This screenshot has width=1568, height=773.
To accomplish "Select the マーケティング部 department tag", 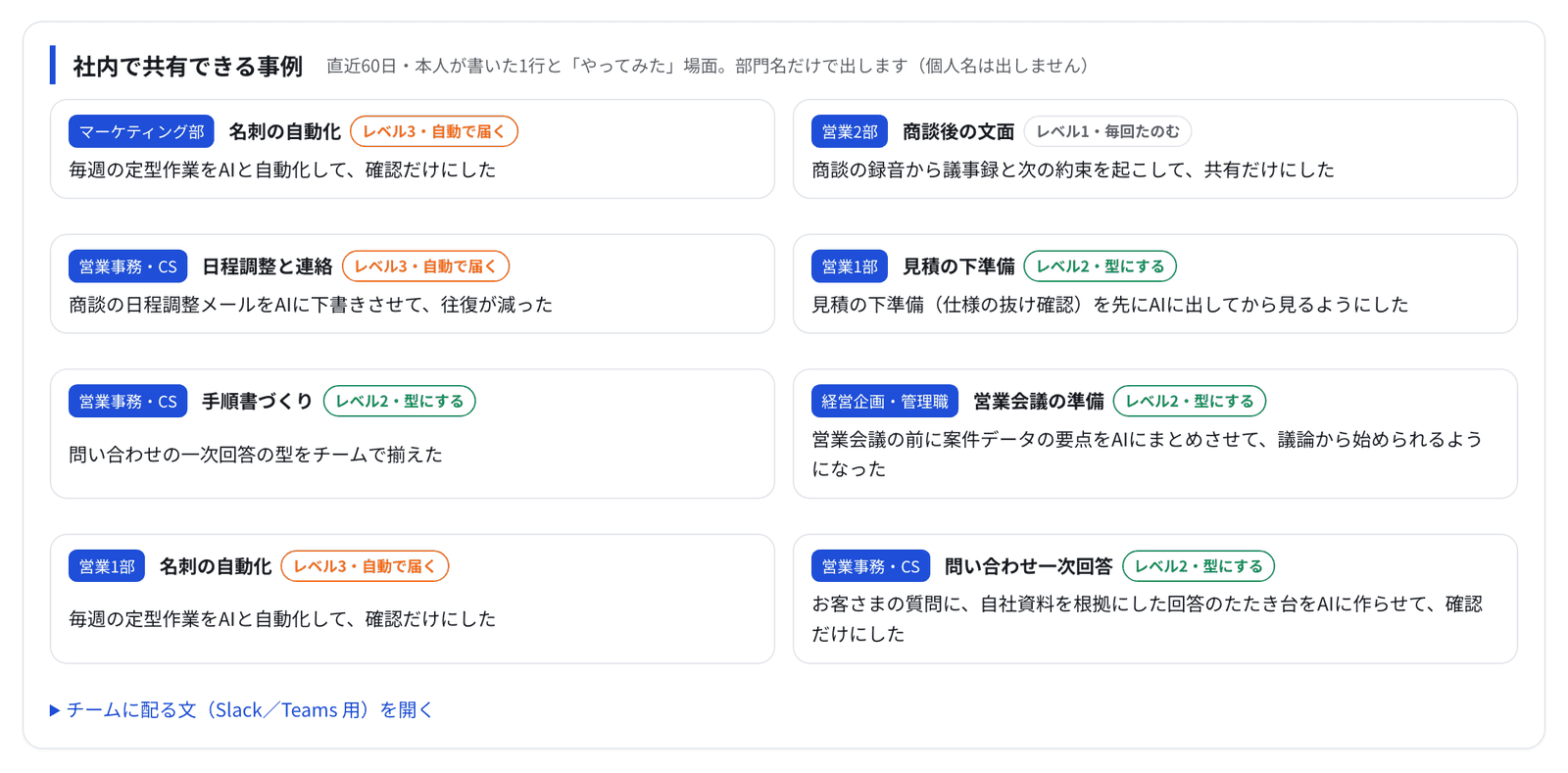I will pyautogui.click(x=141, y=131).
